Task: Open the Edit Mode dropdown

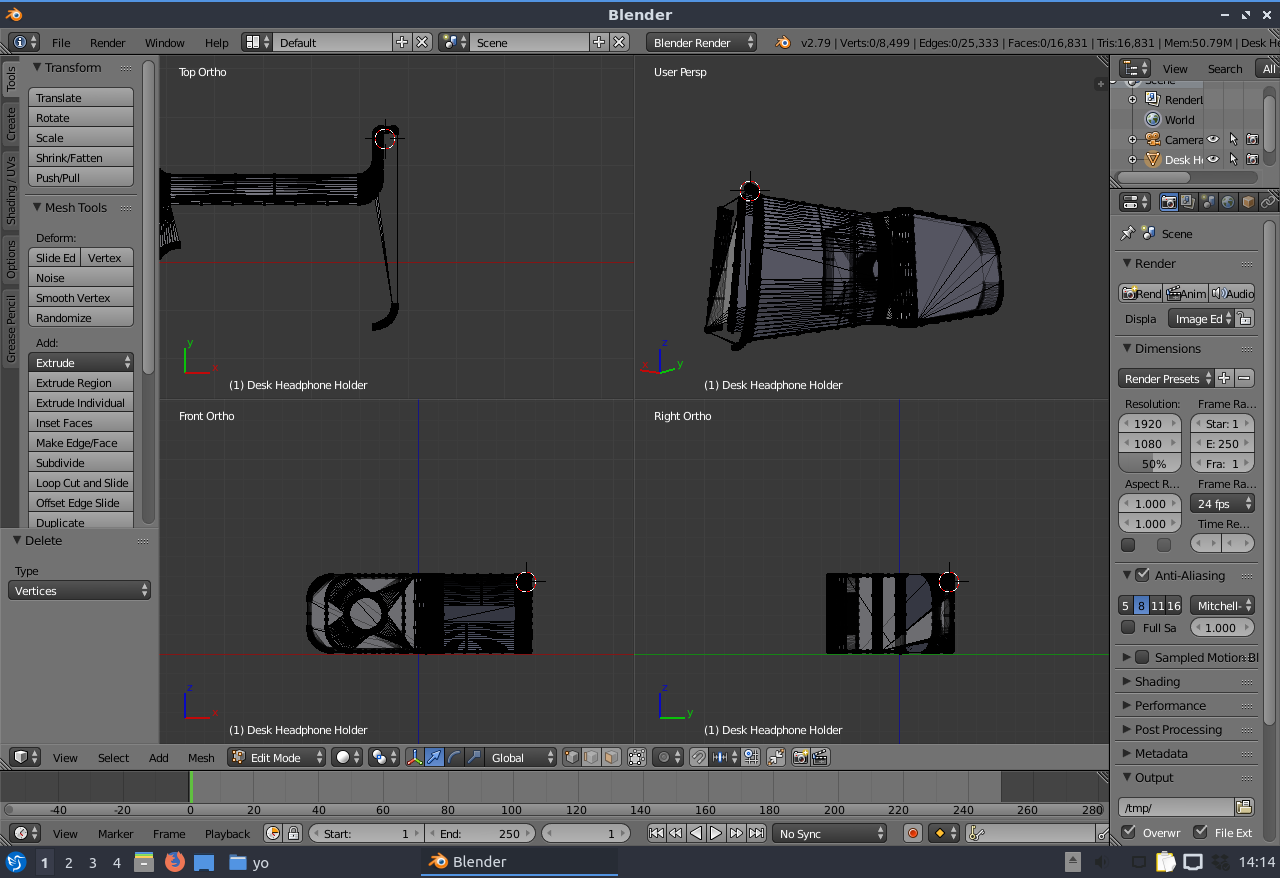Action: tap(277, 757)
